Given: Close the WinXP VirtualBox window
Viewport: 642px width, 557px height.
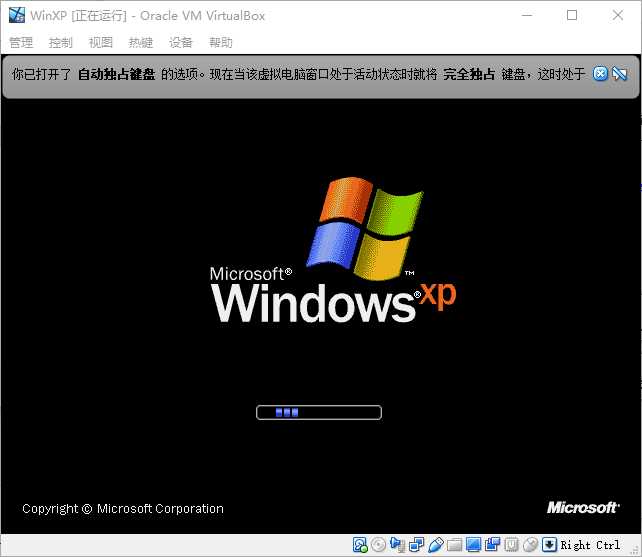Looking at the screenshot, I should point(618,16).
